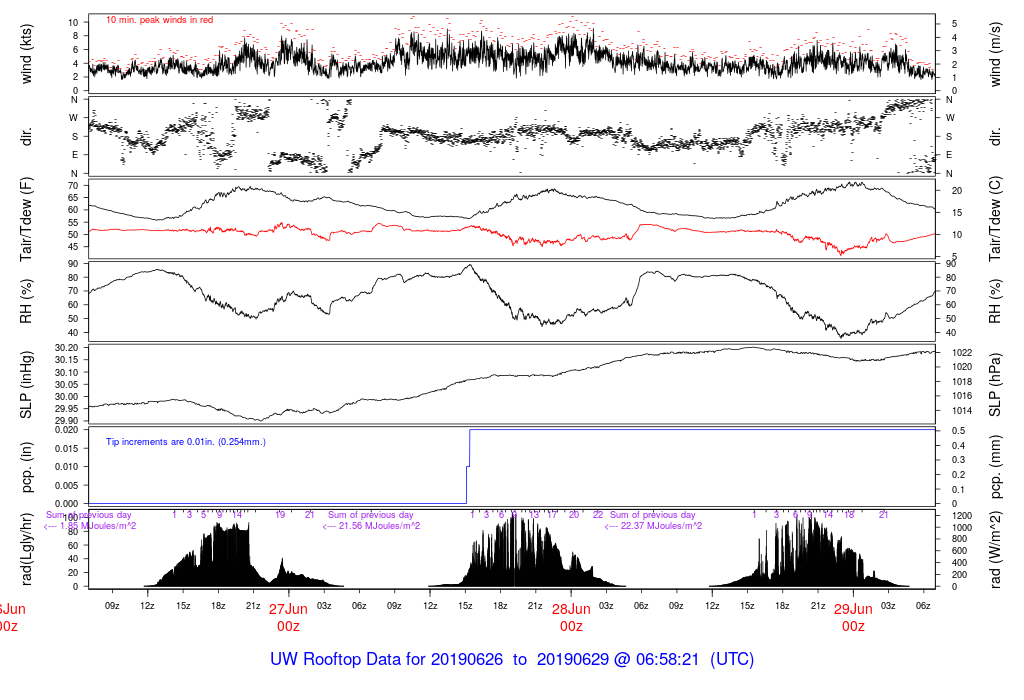The height and width of the screenshot is (700, 1024).
Task: Click the '55' Fahrenheit temperature tick label
Action: 73,223
